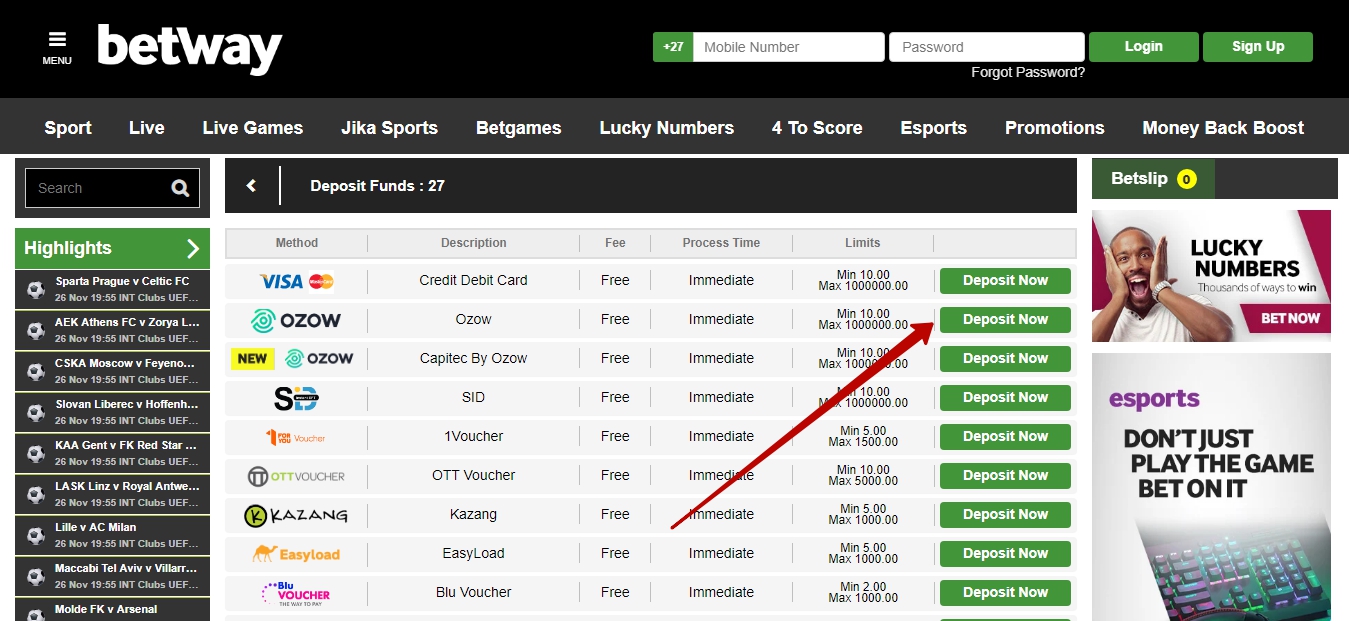Click the Visa Mastercard logo
1349x621 pixels.
click(x=296, y=281)
